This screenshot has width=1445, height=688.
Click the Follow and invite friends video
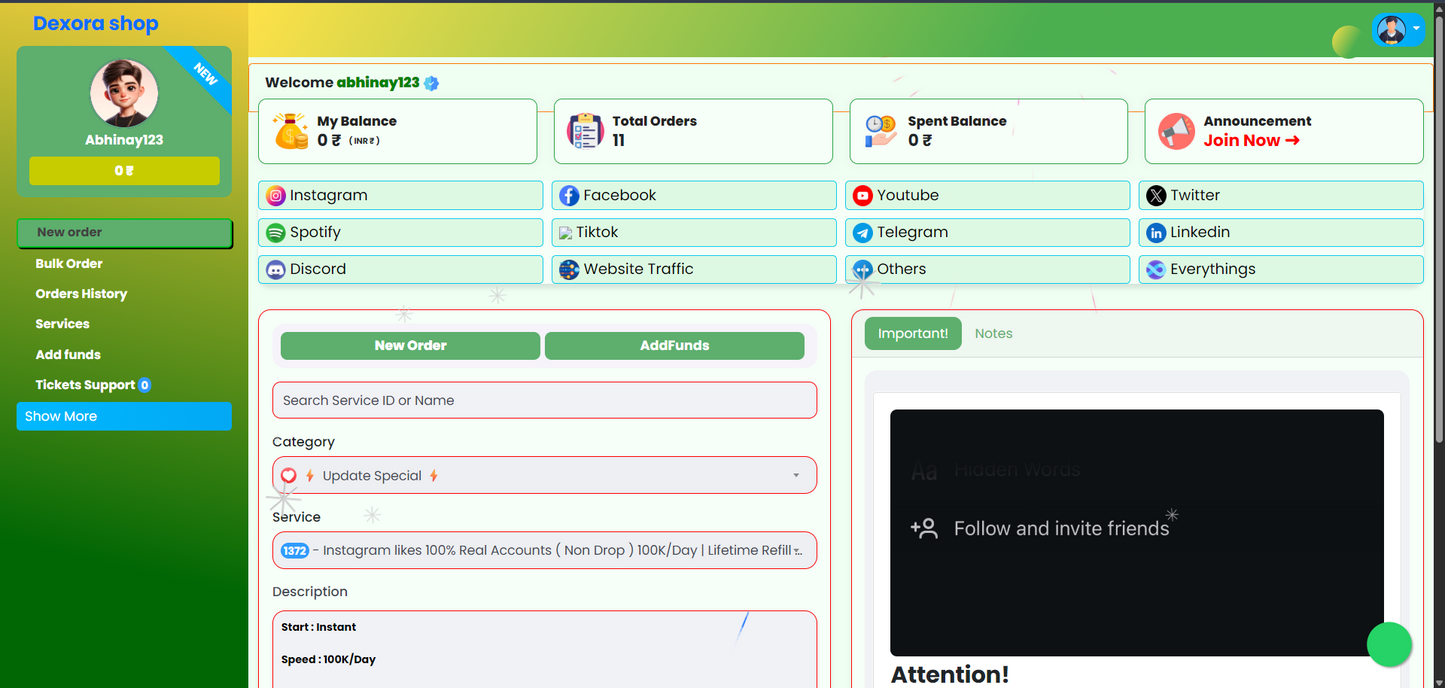point(1137,533)
